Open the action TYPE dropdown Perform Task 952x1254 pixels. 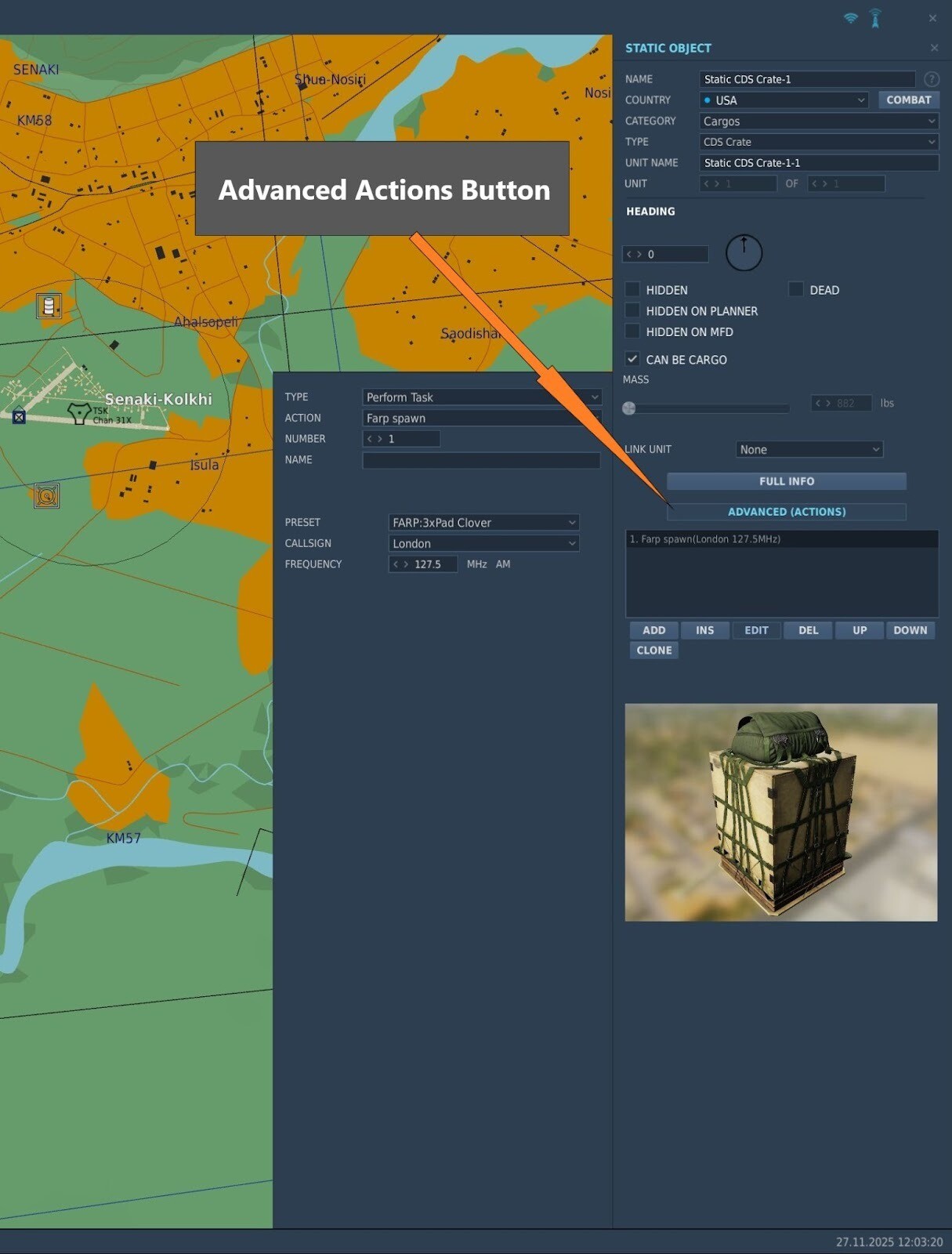[482, 397]
